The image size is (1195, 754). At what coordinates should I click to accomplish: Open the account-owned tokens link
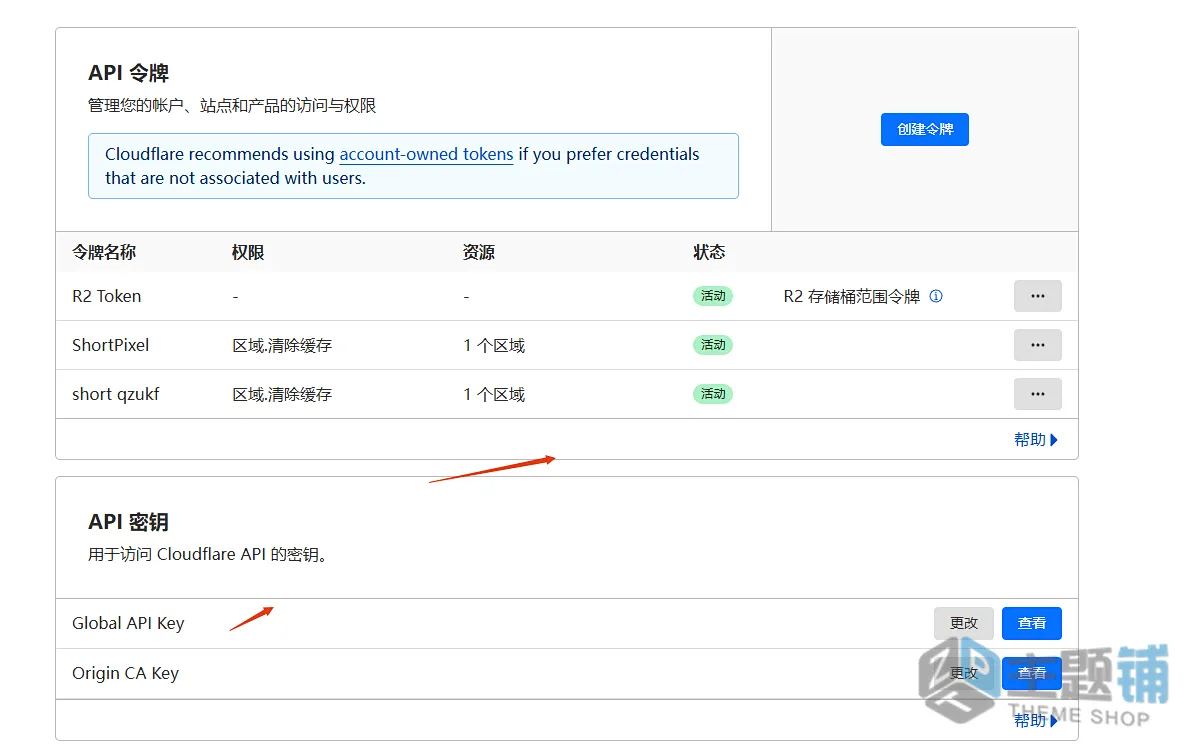click(426, 154)
